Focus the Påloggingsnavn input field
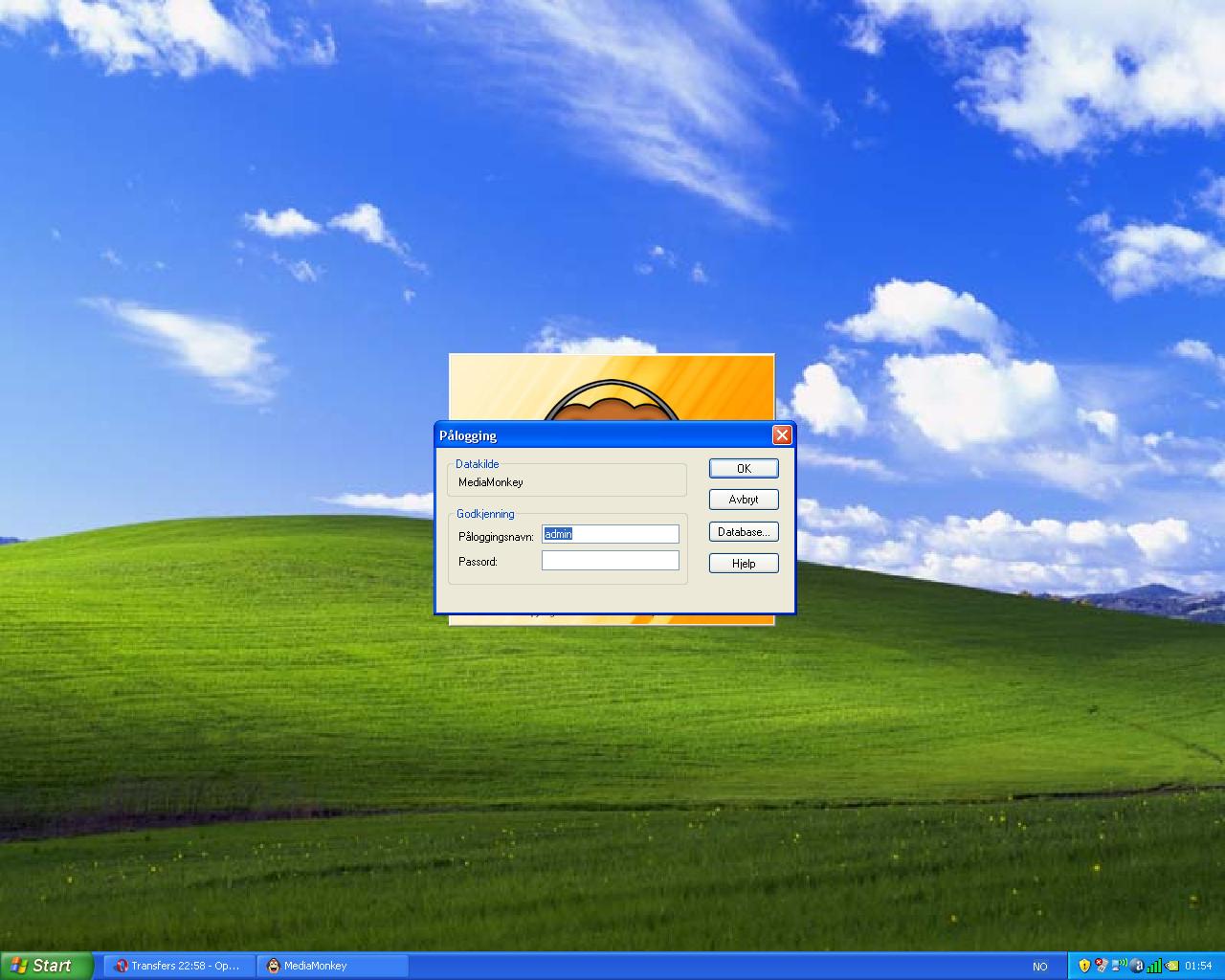The height and width of the screenshot is (980, 1225). (611, 534)
